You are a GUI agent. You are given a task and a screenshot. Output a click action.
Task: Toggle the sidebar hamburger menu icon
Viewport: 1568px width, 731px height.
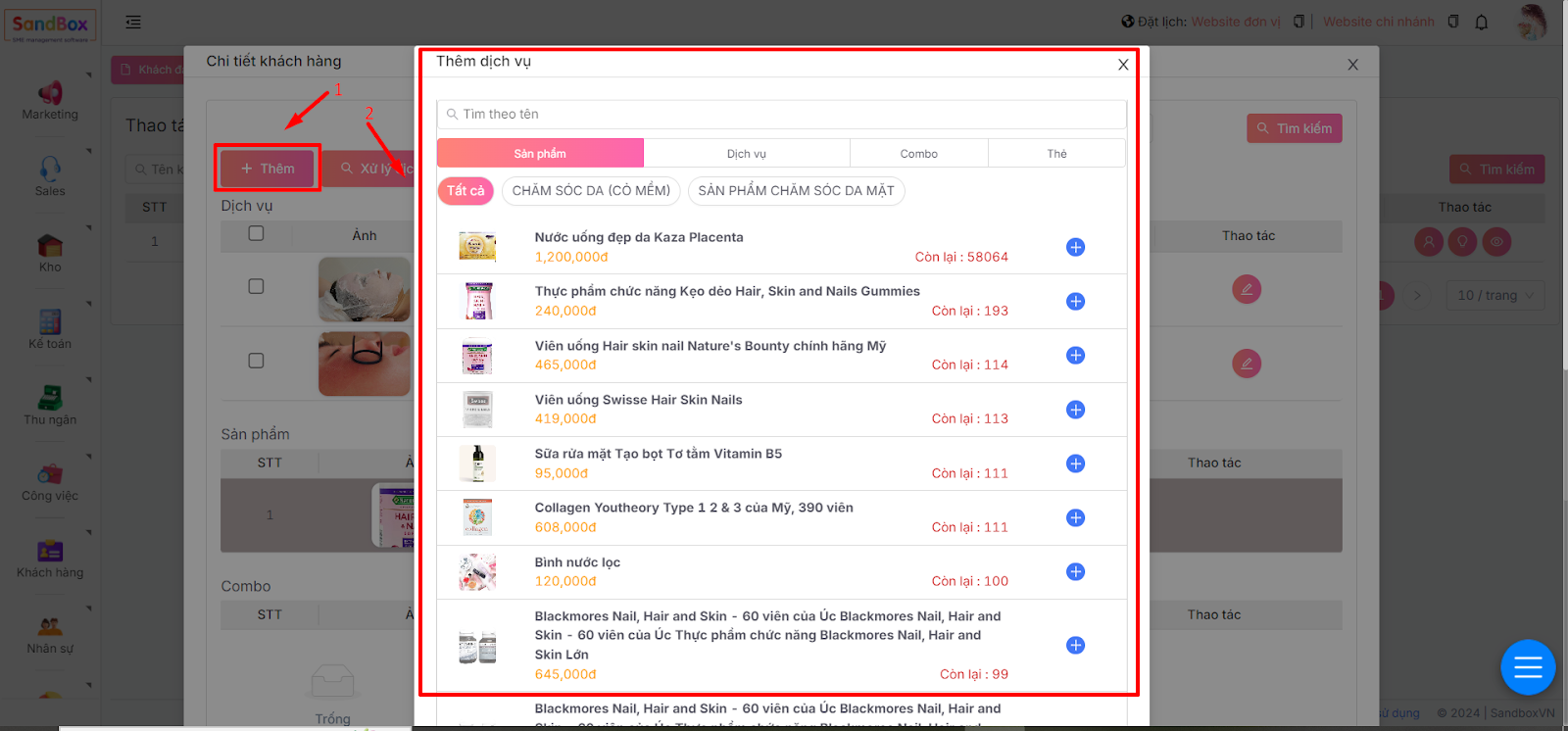[133, 22]
